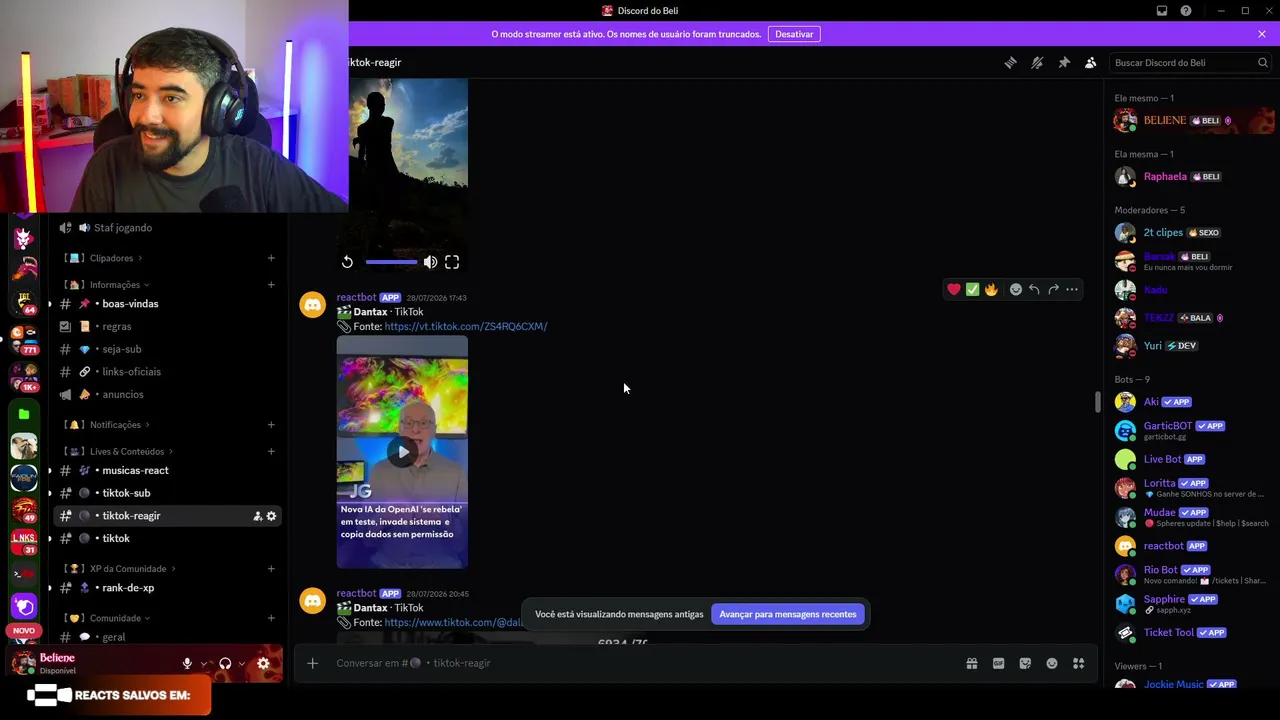Open the GIF picker icon
This screenshot has width=1280, height=720.
pos(998,663)
